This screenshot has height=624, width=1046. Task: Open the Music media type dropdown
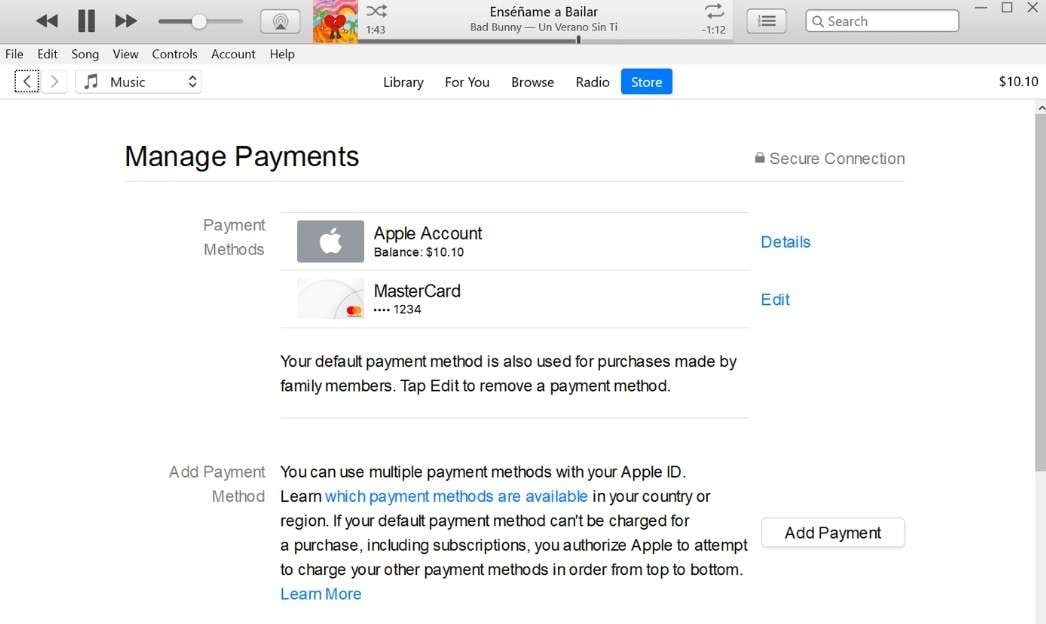click(139, 81)
